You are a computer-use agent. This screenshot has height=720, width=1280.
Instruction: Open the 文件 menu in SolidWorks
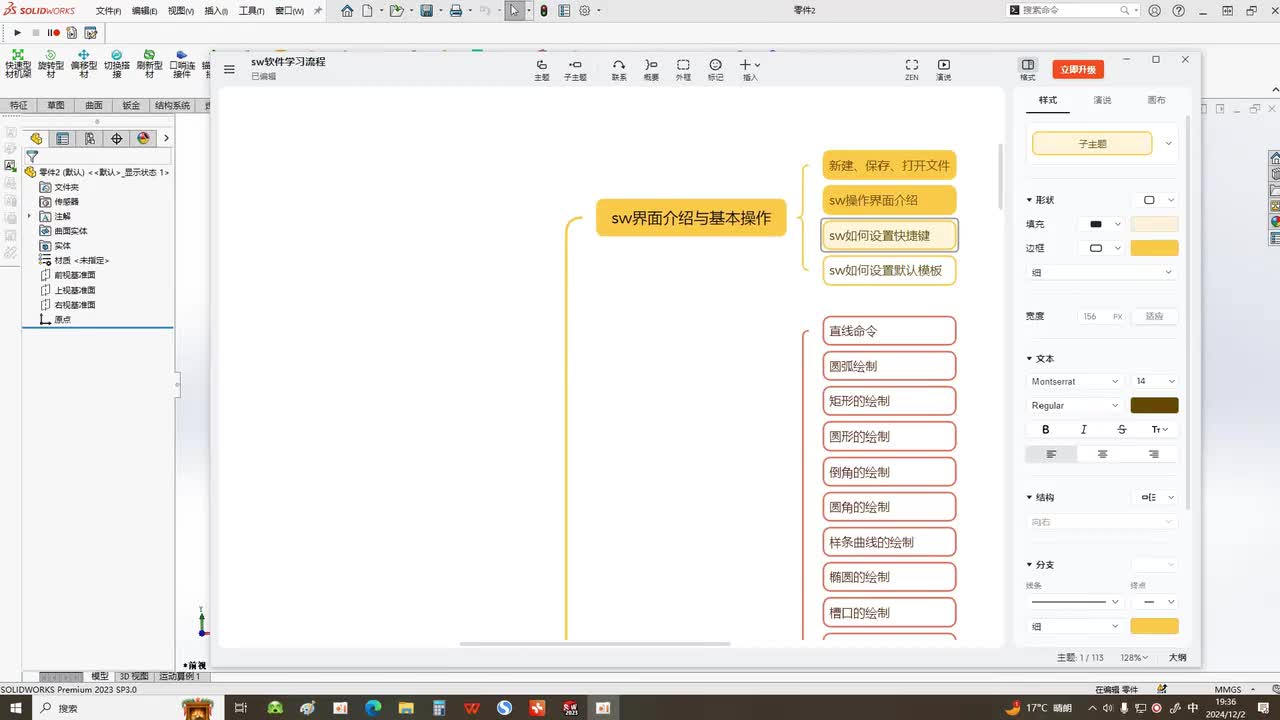[x=108, y=11]
